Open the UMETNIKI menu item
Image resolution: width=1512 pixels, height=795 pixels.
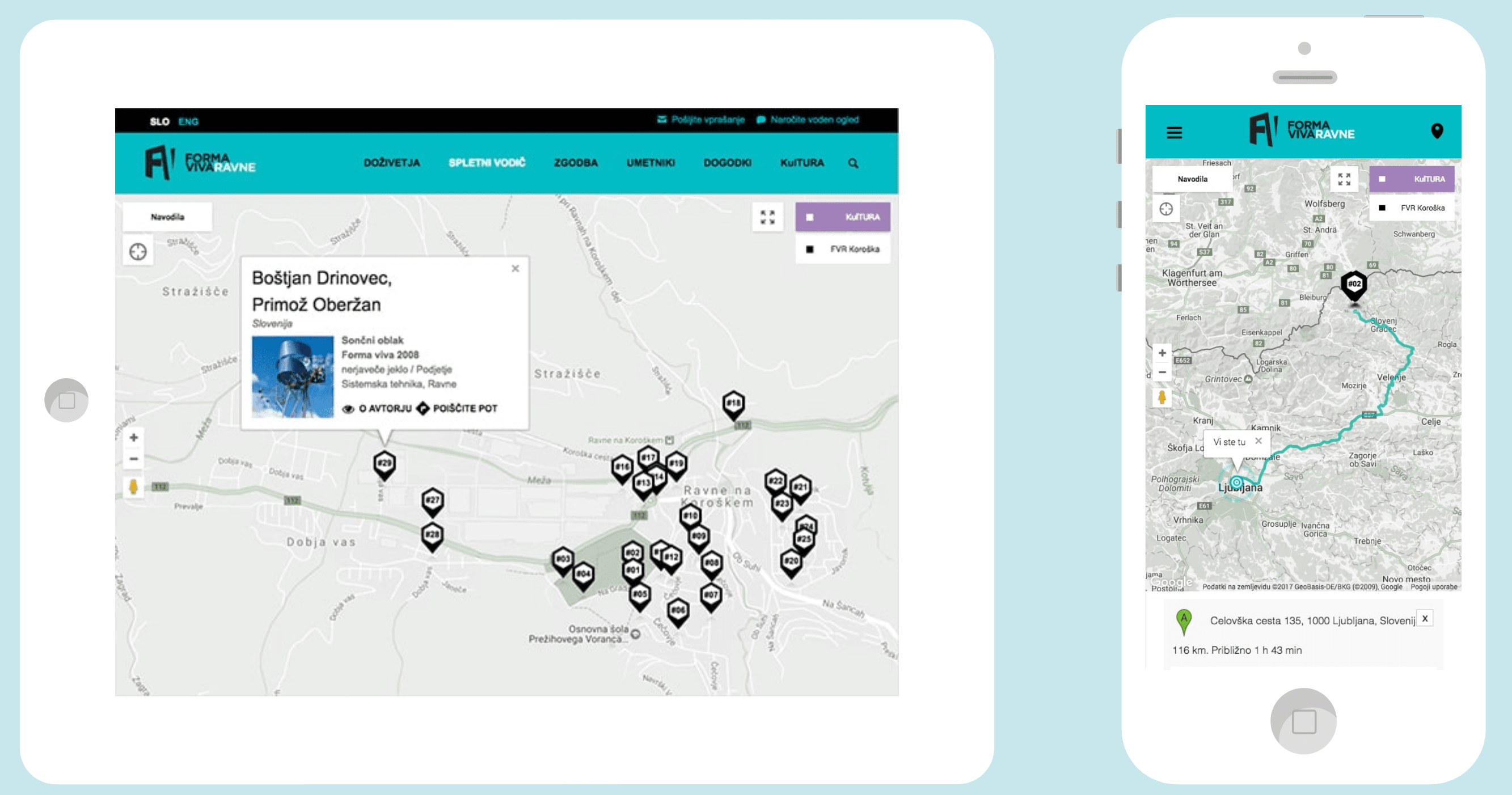click(x=651, y=163)
